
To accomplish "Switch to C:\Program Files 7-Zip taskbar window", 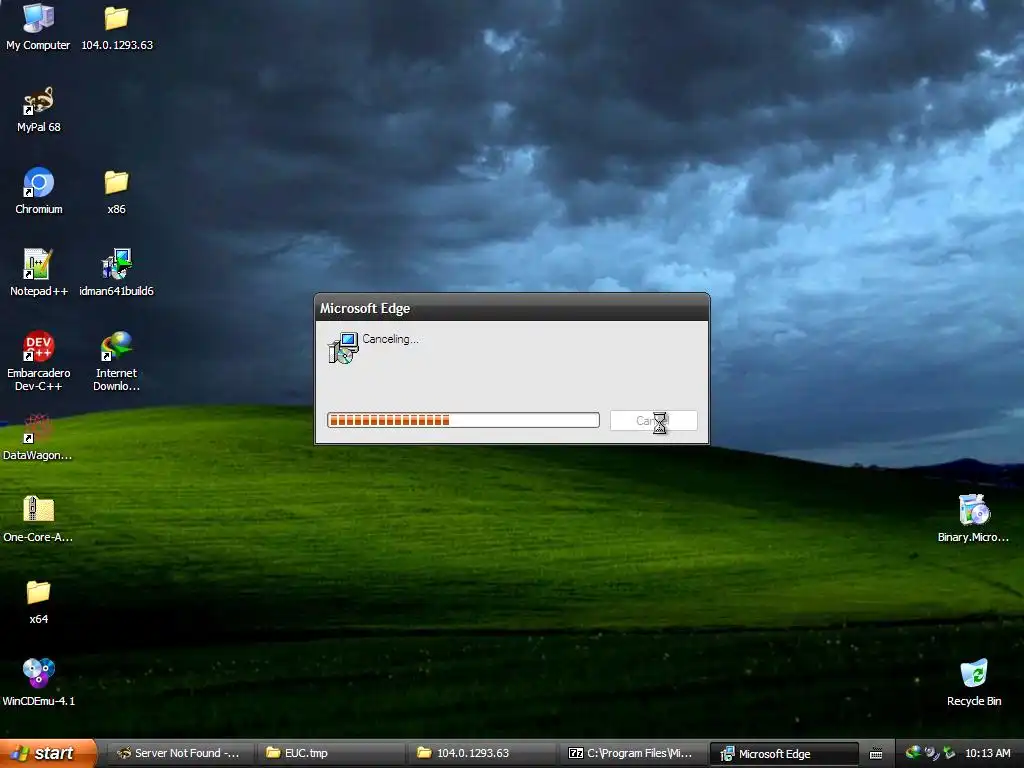I will (632, 754).
